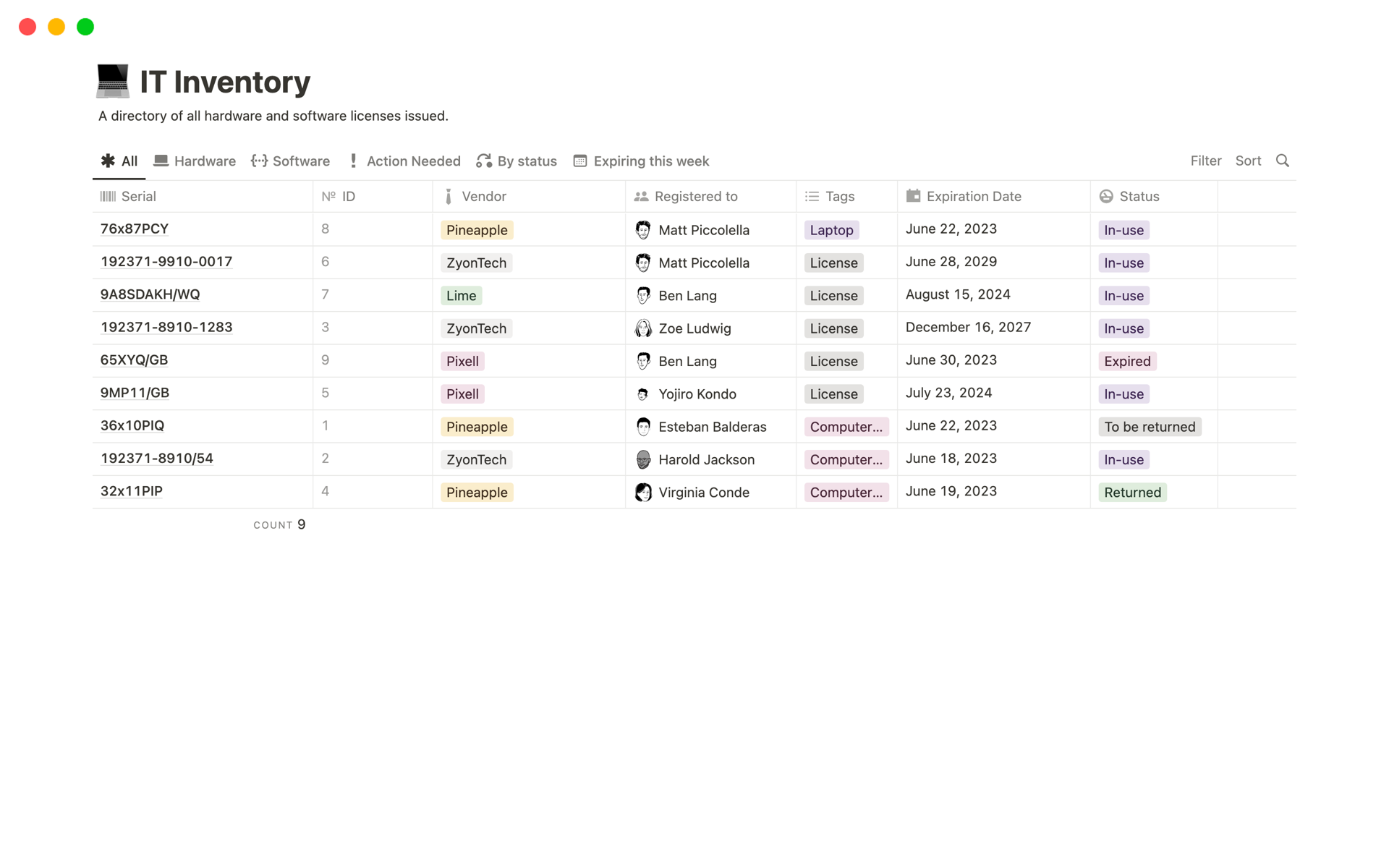Click calendar icon in Expiration Date header
The image size is (1389, 868).
point(913,196)
